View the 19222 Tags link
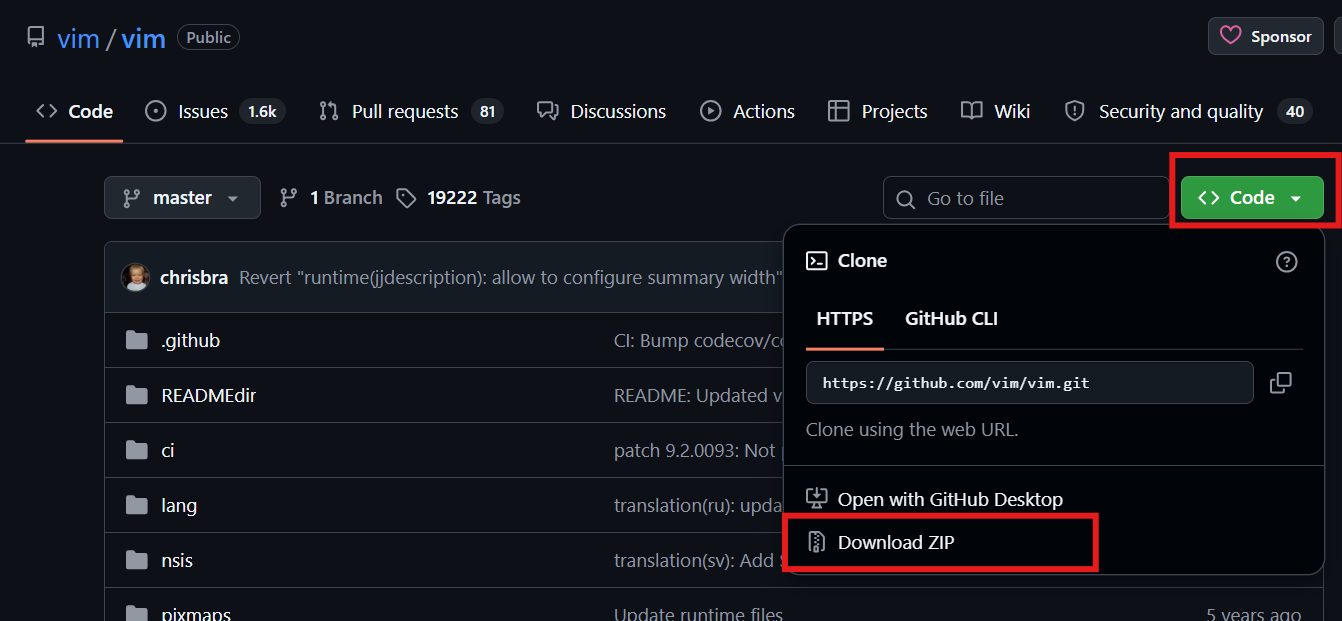The width and height of the screenshot is (1342, 621). pos(459,198)
